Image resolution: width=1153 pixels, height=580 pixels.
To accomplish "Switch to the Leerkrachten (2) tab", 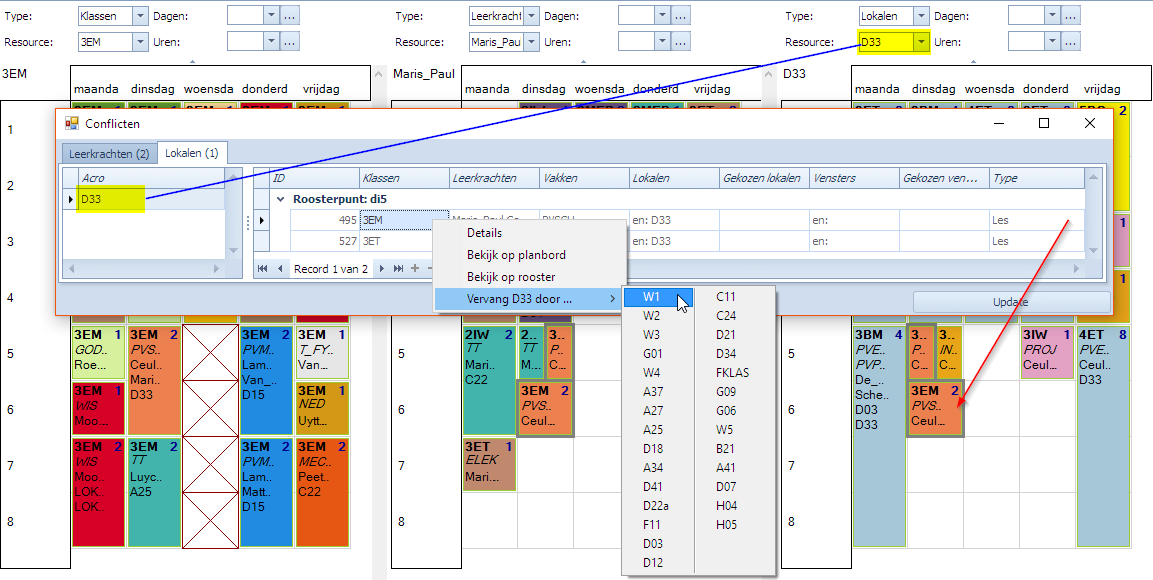I will click(x=109, y=154).
